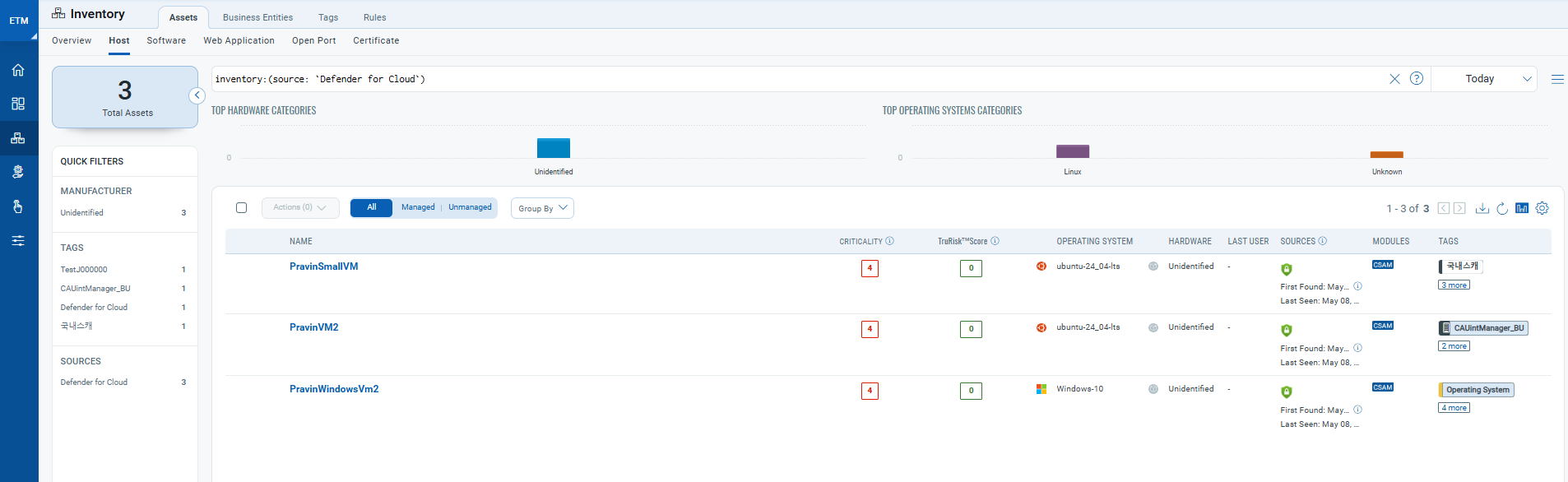1568x482 pixels.
Task: Open the Overview sub-tab
Action: tap(72, 40)
